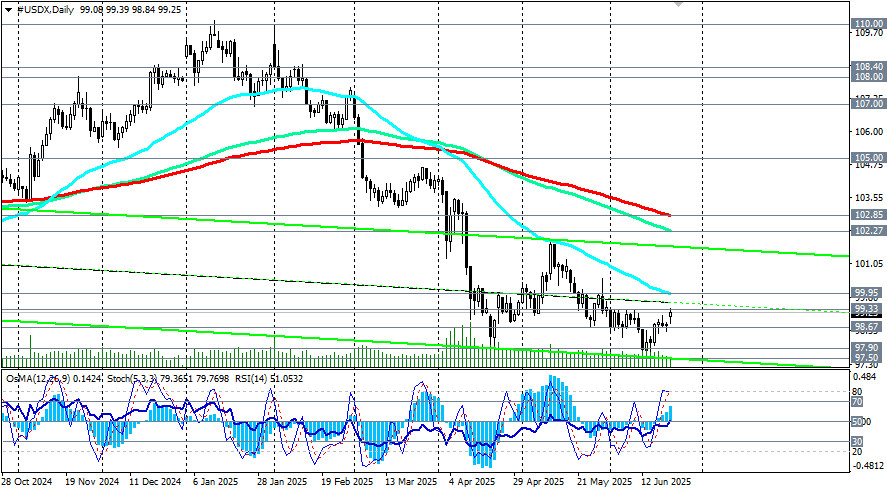
Task: Open the chart menu triangle beside #USDX
Action: point(8,10)
